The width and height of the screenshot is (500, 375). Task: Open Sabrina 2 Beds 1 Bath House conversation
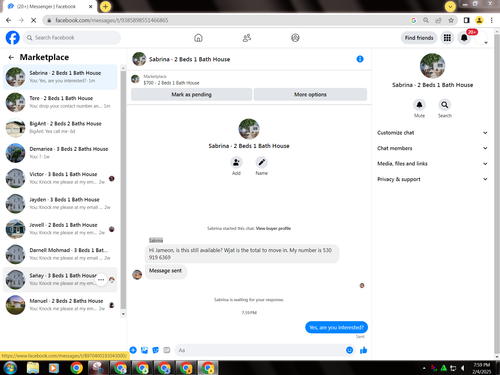point(60,77)
